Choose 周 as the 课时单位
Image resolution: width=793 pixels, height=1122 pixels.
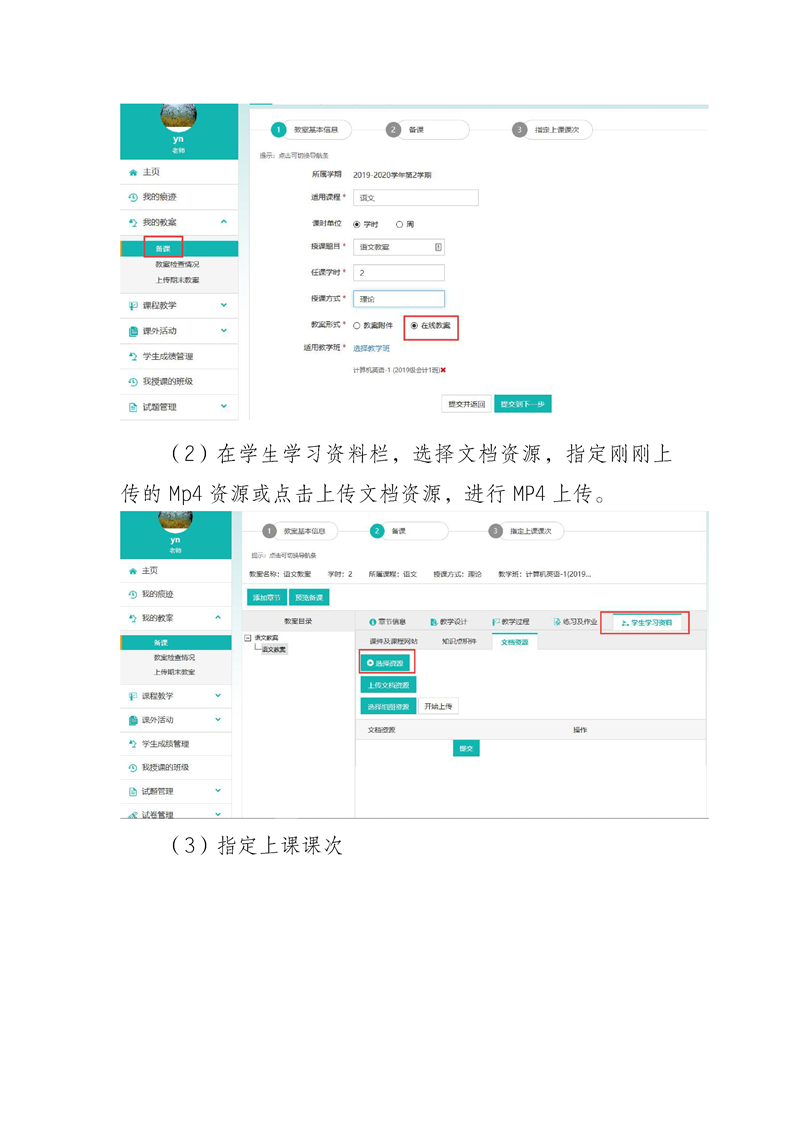click(399, 224)
